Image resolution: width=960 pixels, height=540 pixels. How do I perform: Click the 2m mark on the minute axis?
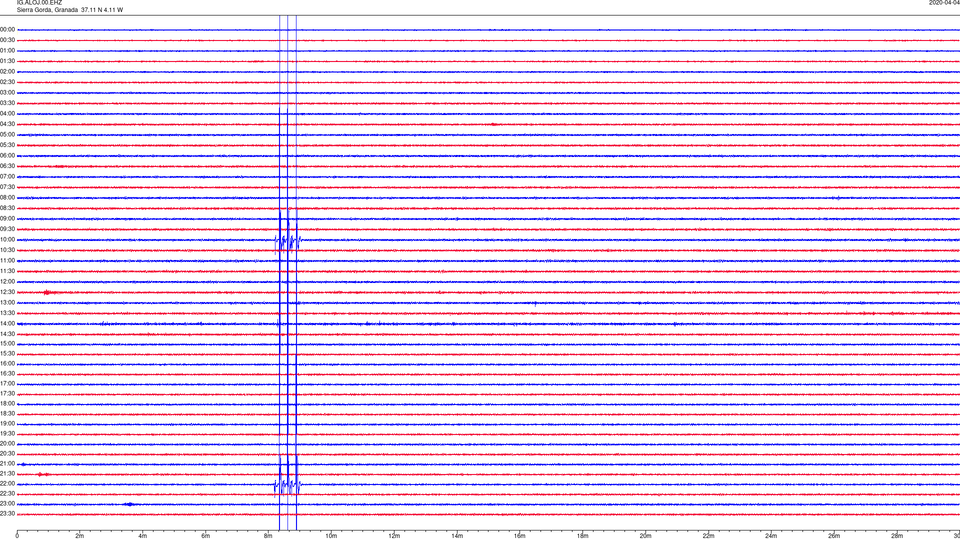coord(80,536)
